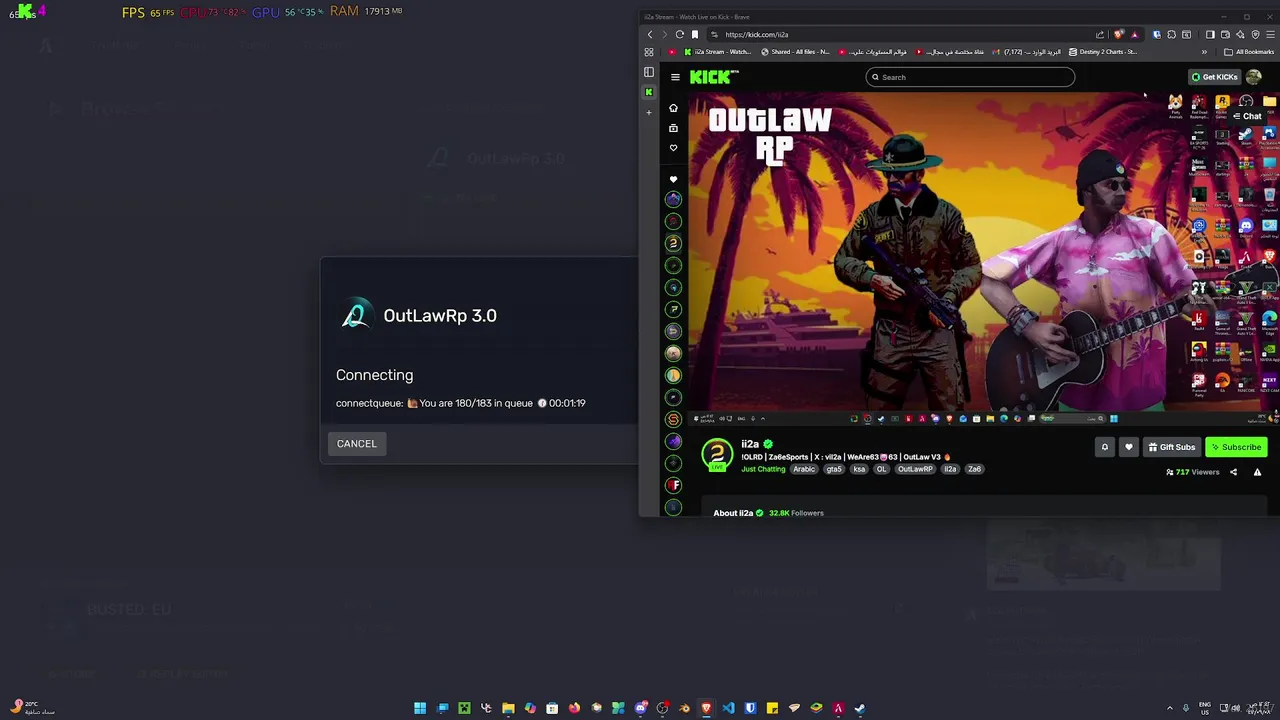Open Shared - All files bookmark
Screen dimensions: 1280x720
tap(796, 52)
